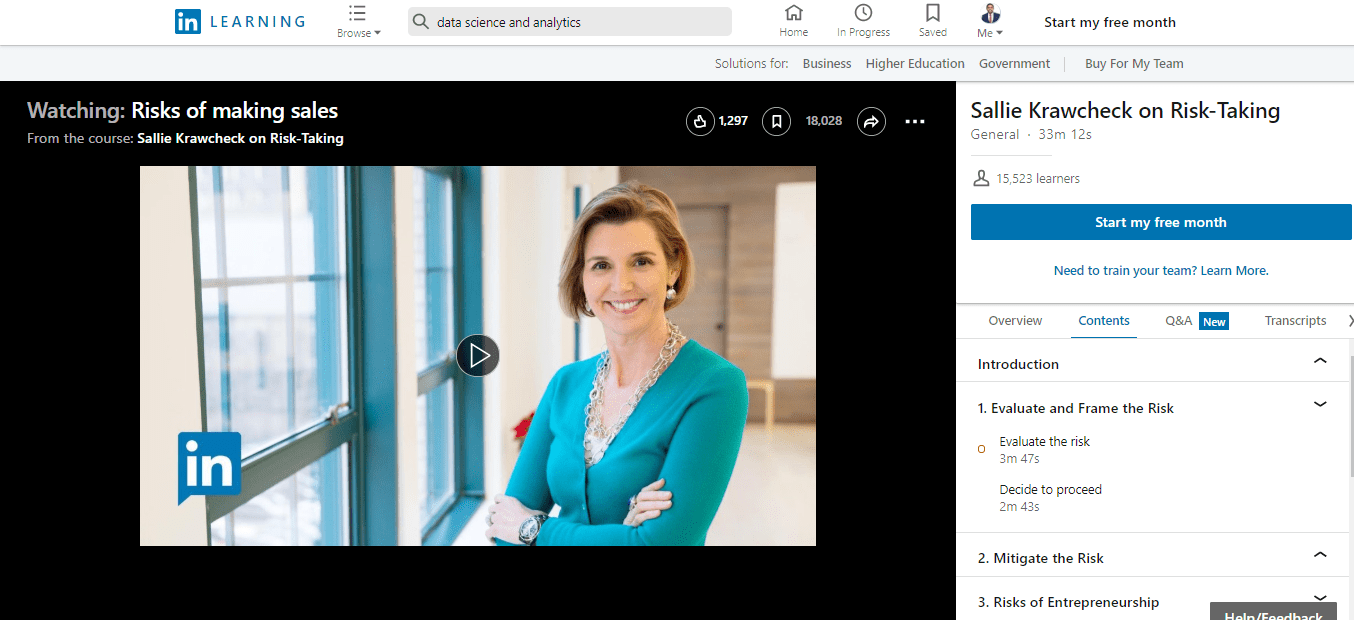Viewport: 1354px width, 620px height.
Task: Click the Evaluate the risk progress circle
Action: (x=981, y=449)
